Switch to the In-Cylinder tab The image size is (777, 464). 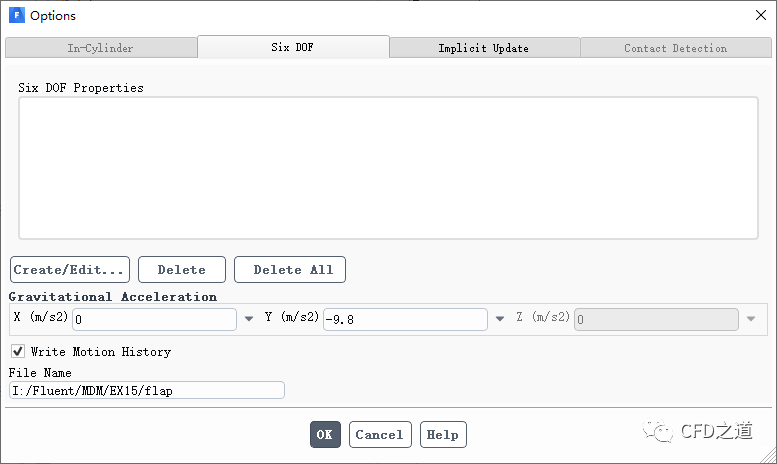click(100, 48)
